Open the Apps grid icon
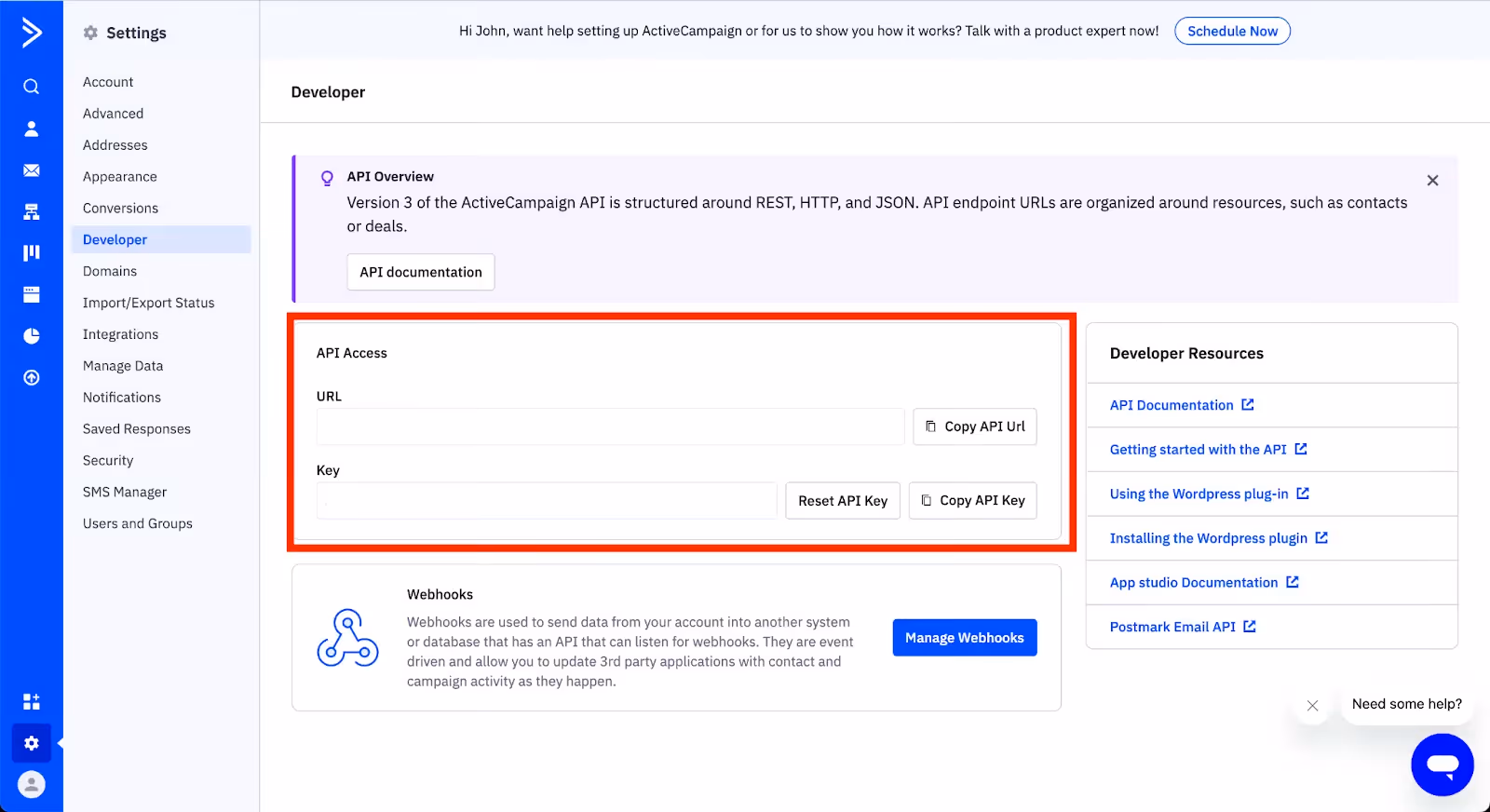This screenshot has width=1490, height=812. pos(32,701)
